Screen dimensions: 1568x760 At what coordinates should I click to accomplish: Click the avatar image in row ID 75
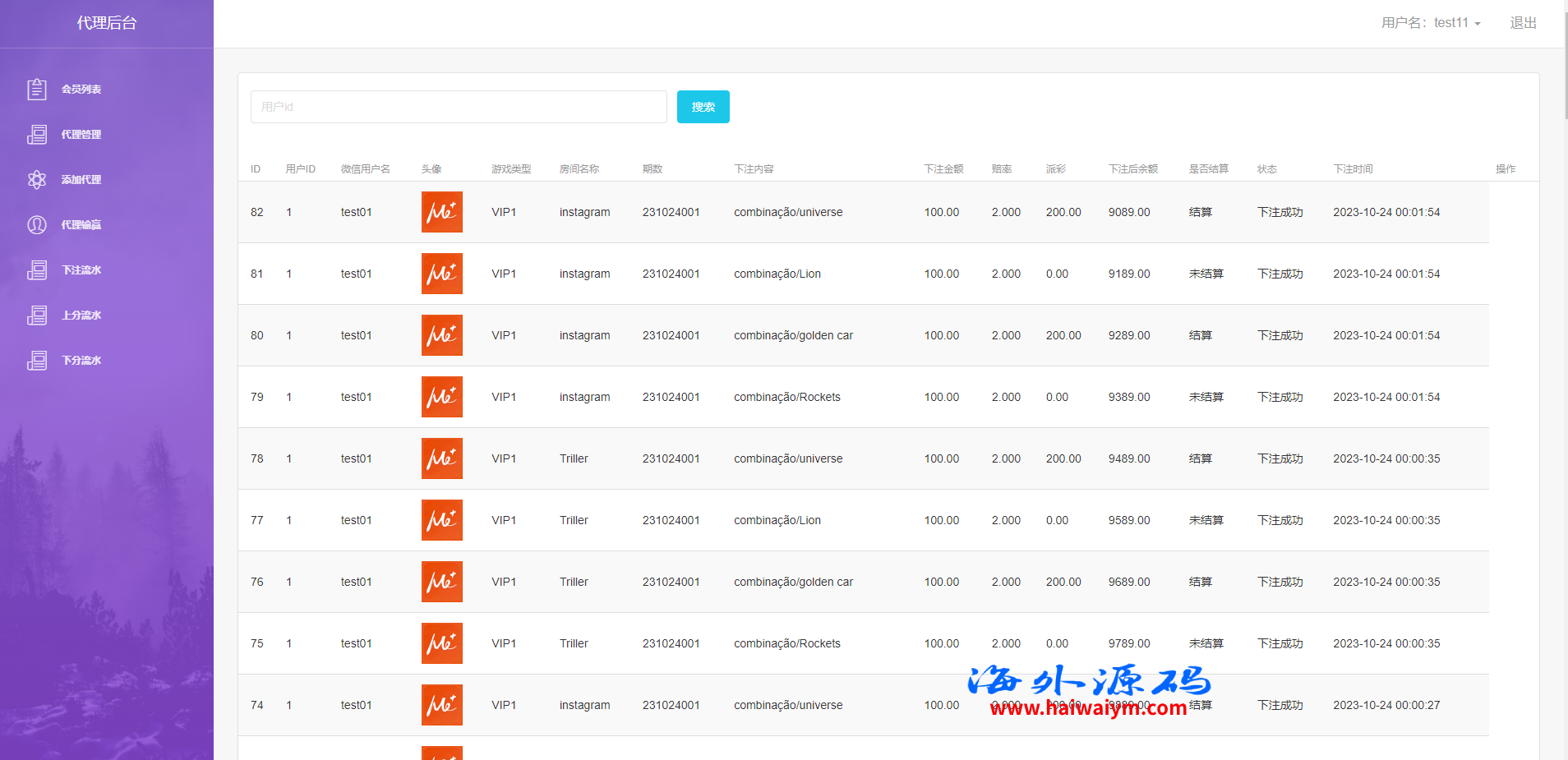[441, 643]
